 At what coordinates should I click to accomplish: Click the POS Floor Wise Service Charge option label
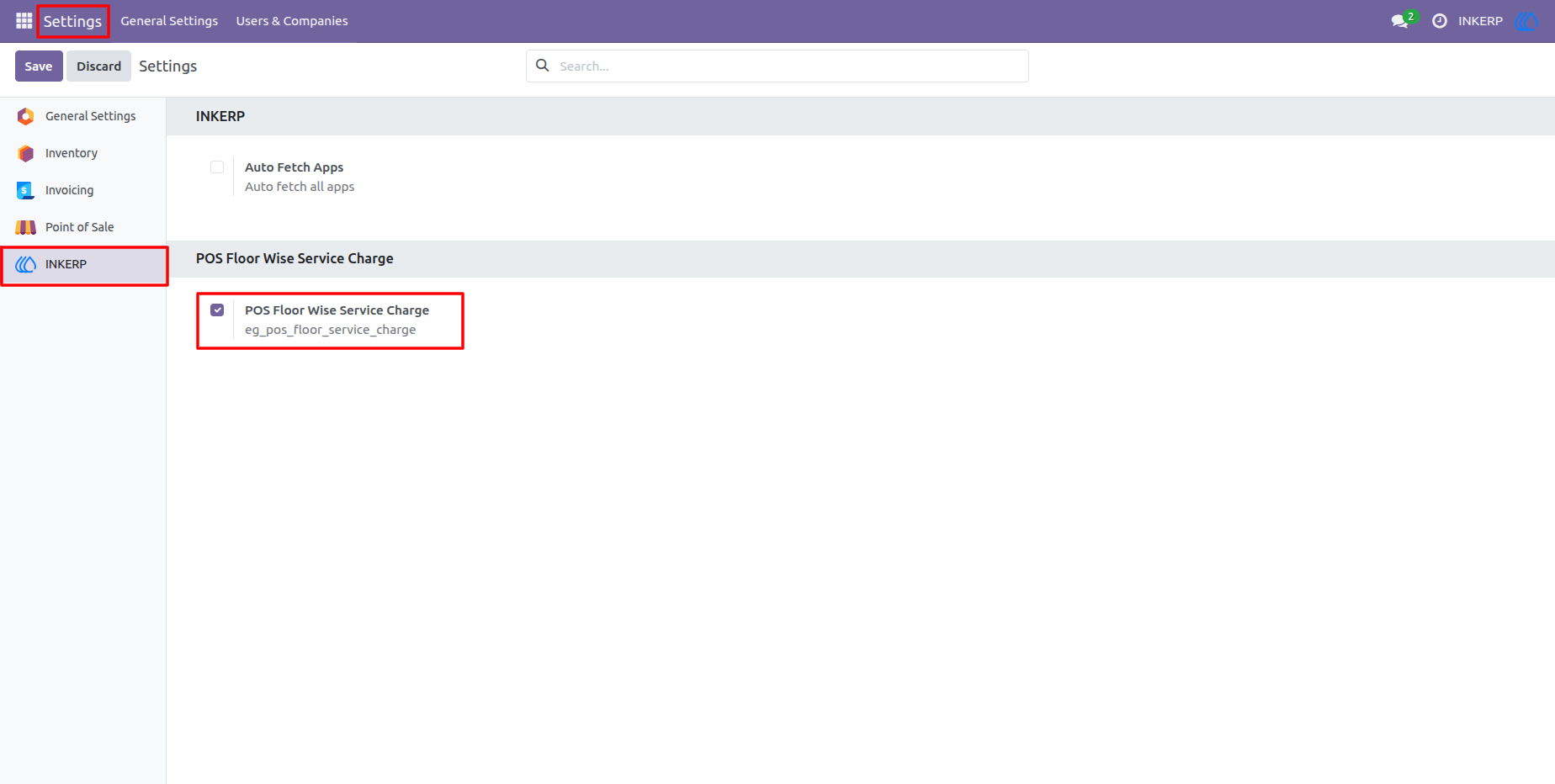[337, 310]
